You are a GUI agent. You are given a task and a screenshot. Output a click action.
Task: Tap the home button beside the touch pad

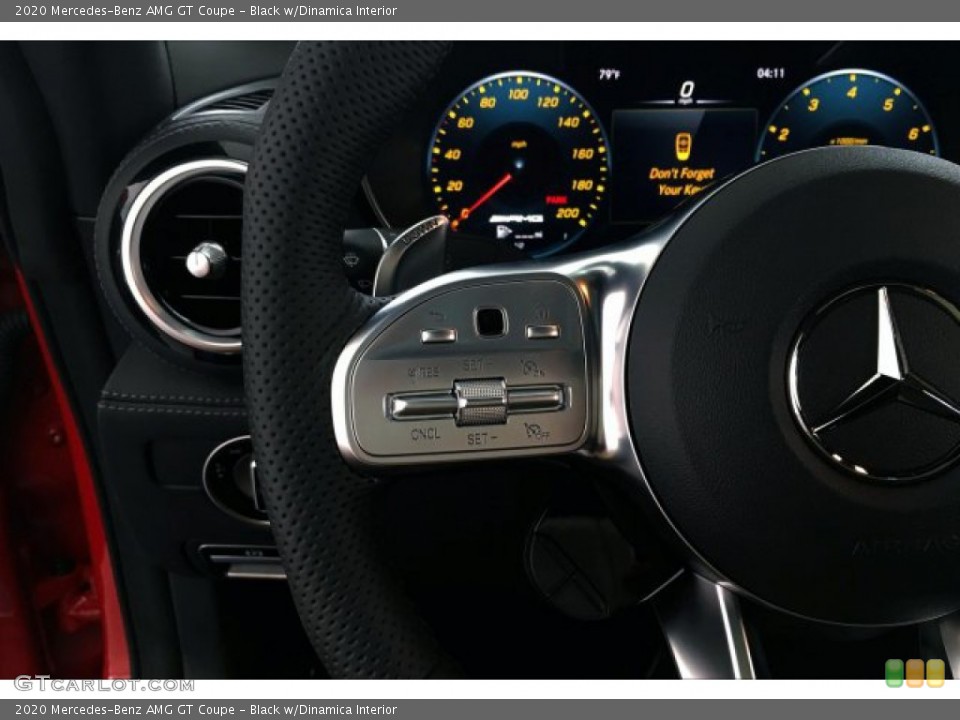point(543,331)
